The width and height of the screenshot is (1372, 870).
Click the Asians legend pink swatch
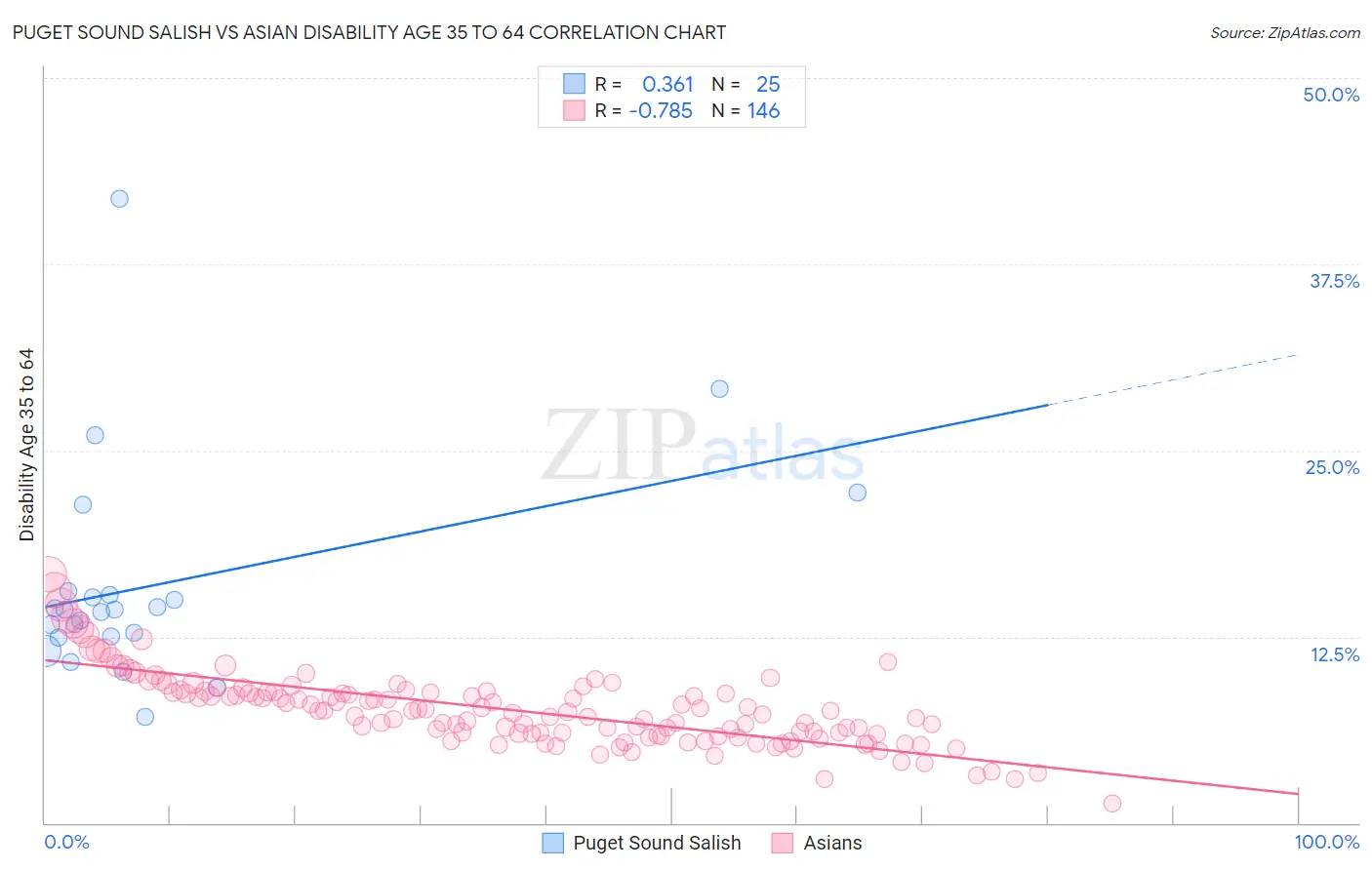pos(783,843)
